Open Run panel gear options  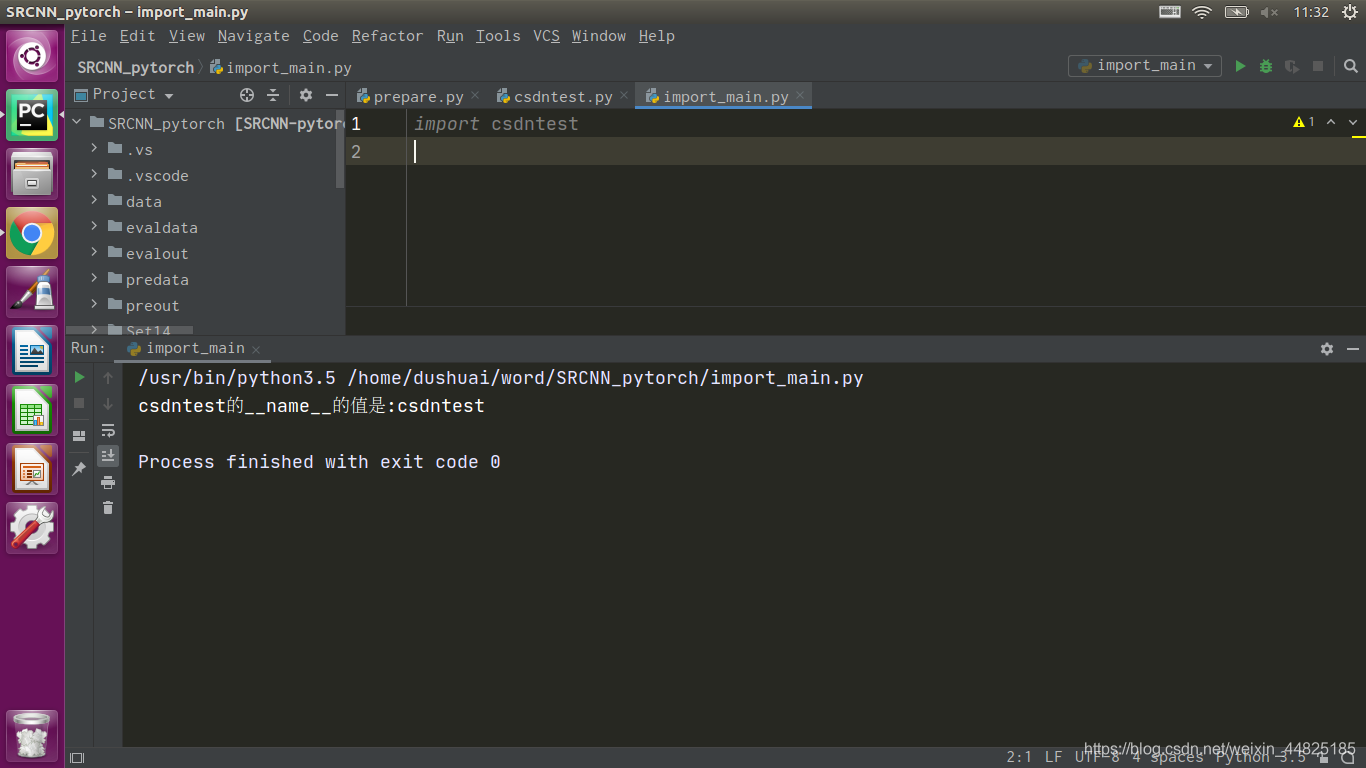[1327, 349]
